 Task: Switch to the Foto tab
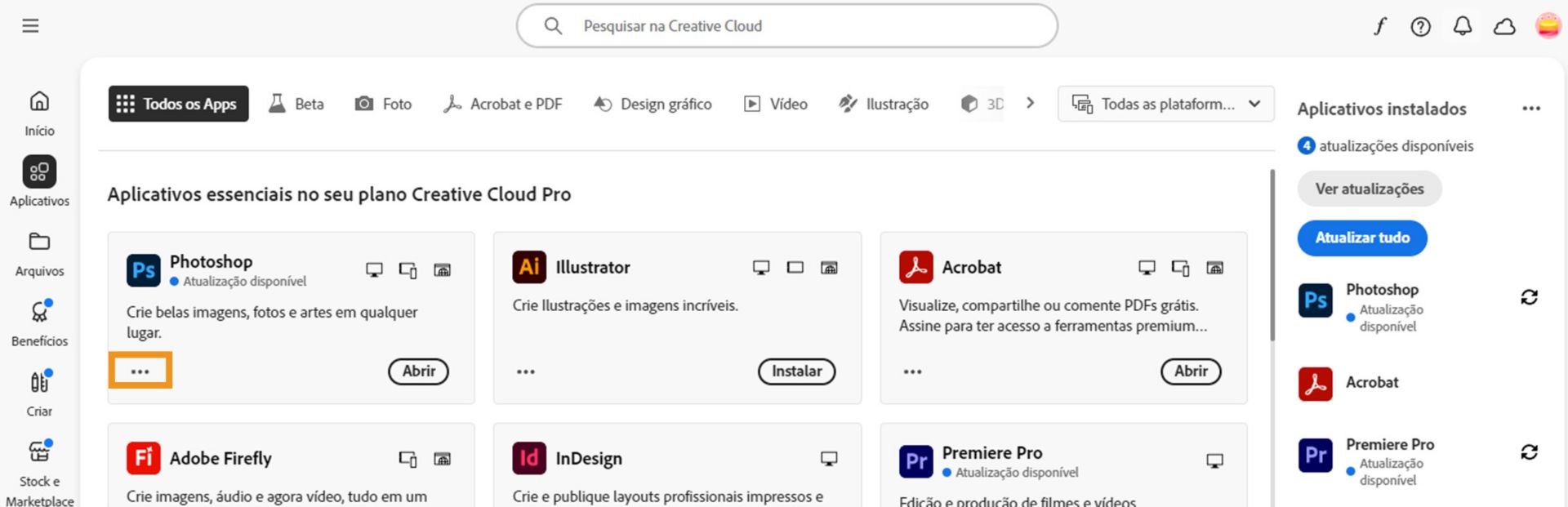[383, 104]
